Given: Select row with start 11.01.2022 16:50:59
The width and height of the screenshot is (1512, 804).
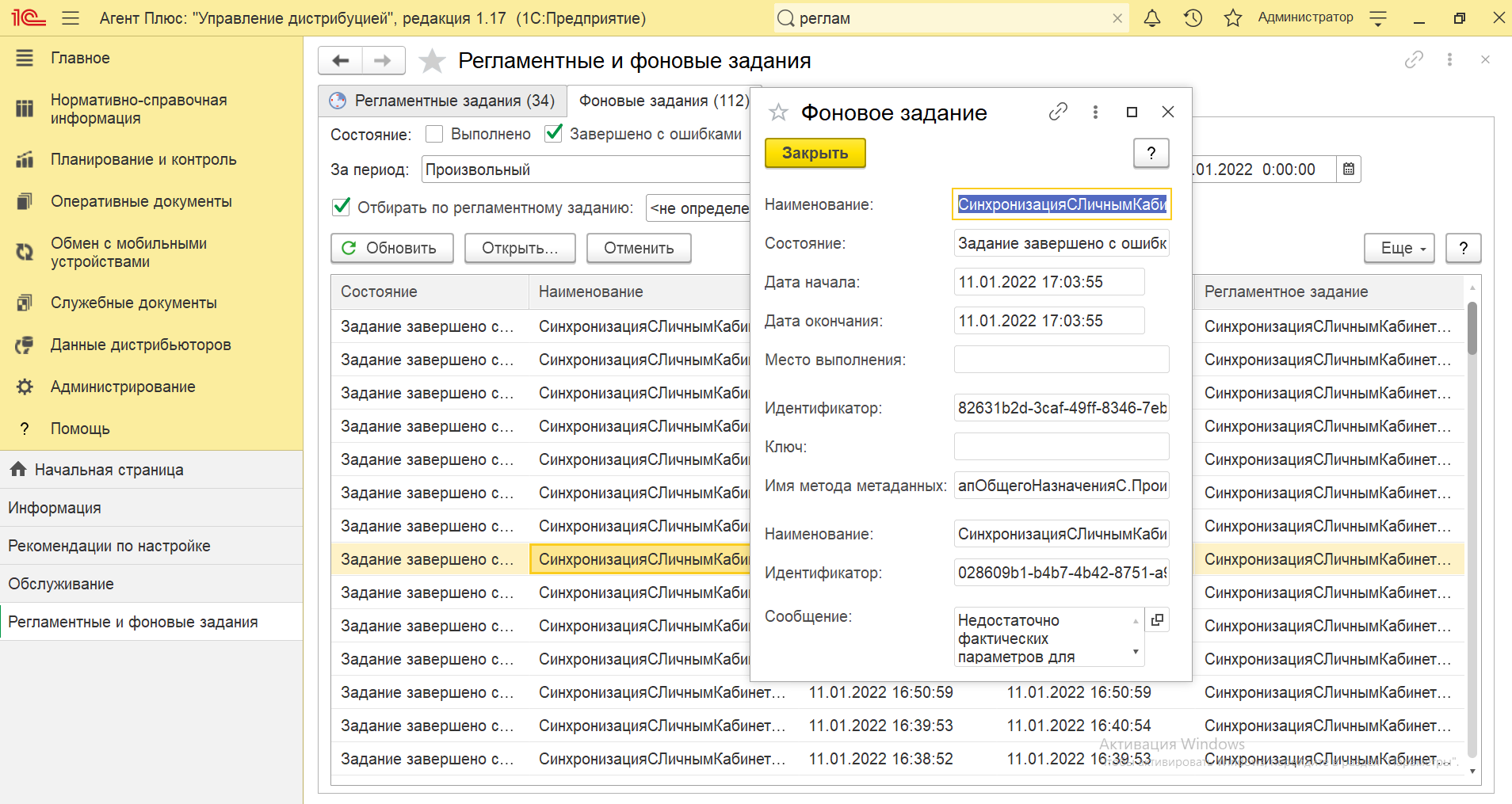Looking at the screenshot, I should click(897, 692).
